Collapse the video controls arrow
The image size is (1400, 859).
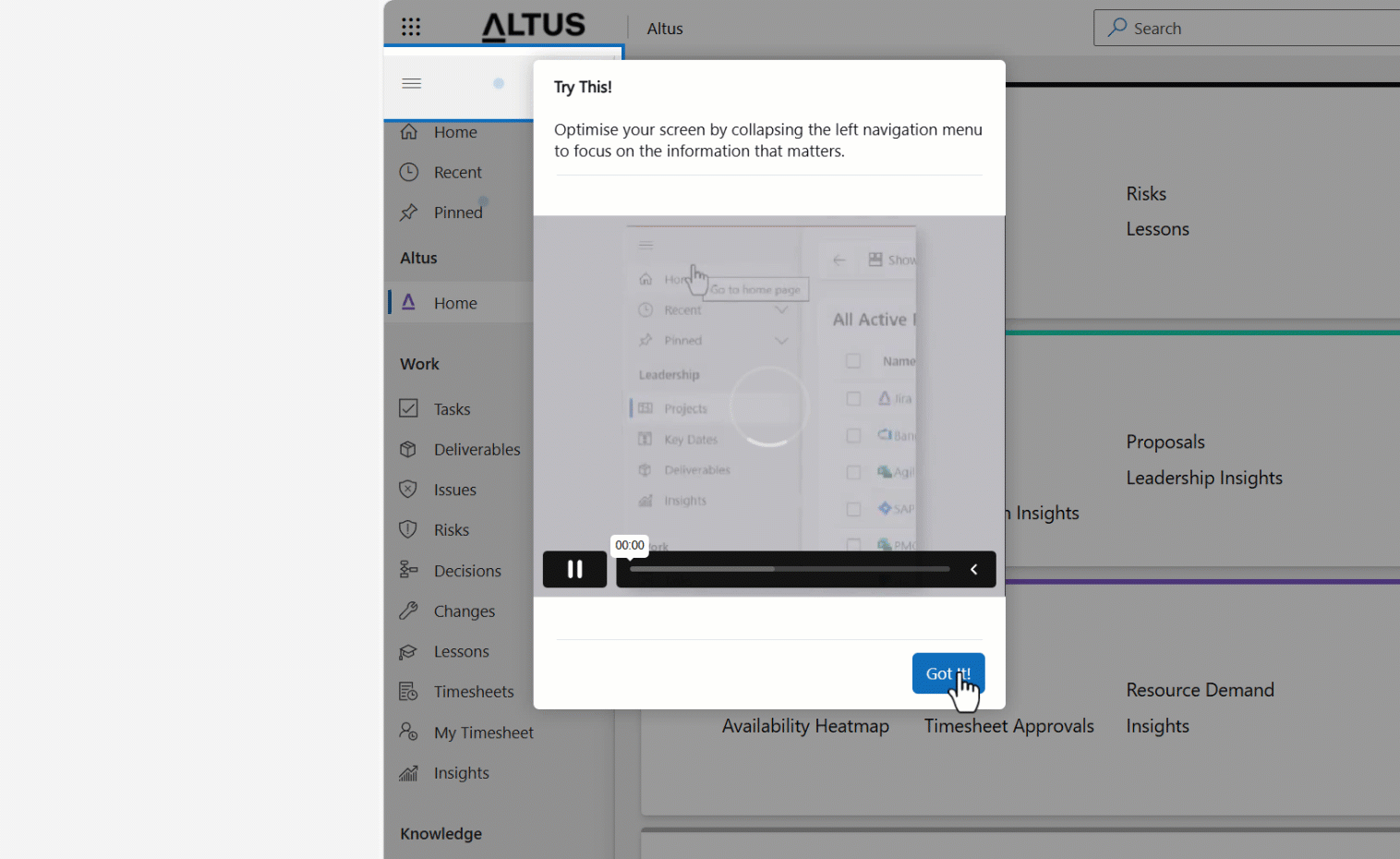tap(973, 569)
